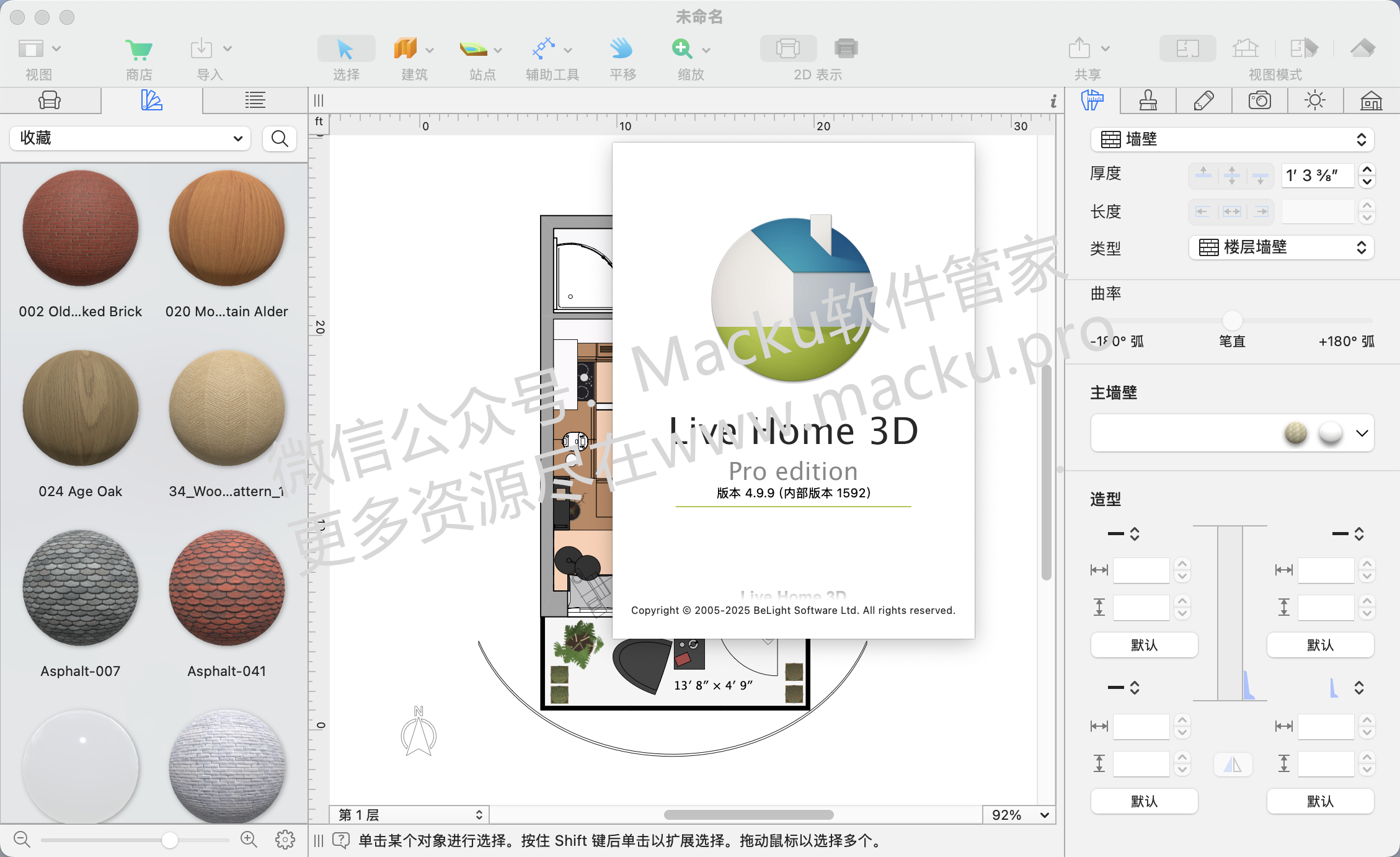The image size is (1400, 857).
Task: Open the sun lighting inspector tab
Action: (1315, 100)
